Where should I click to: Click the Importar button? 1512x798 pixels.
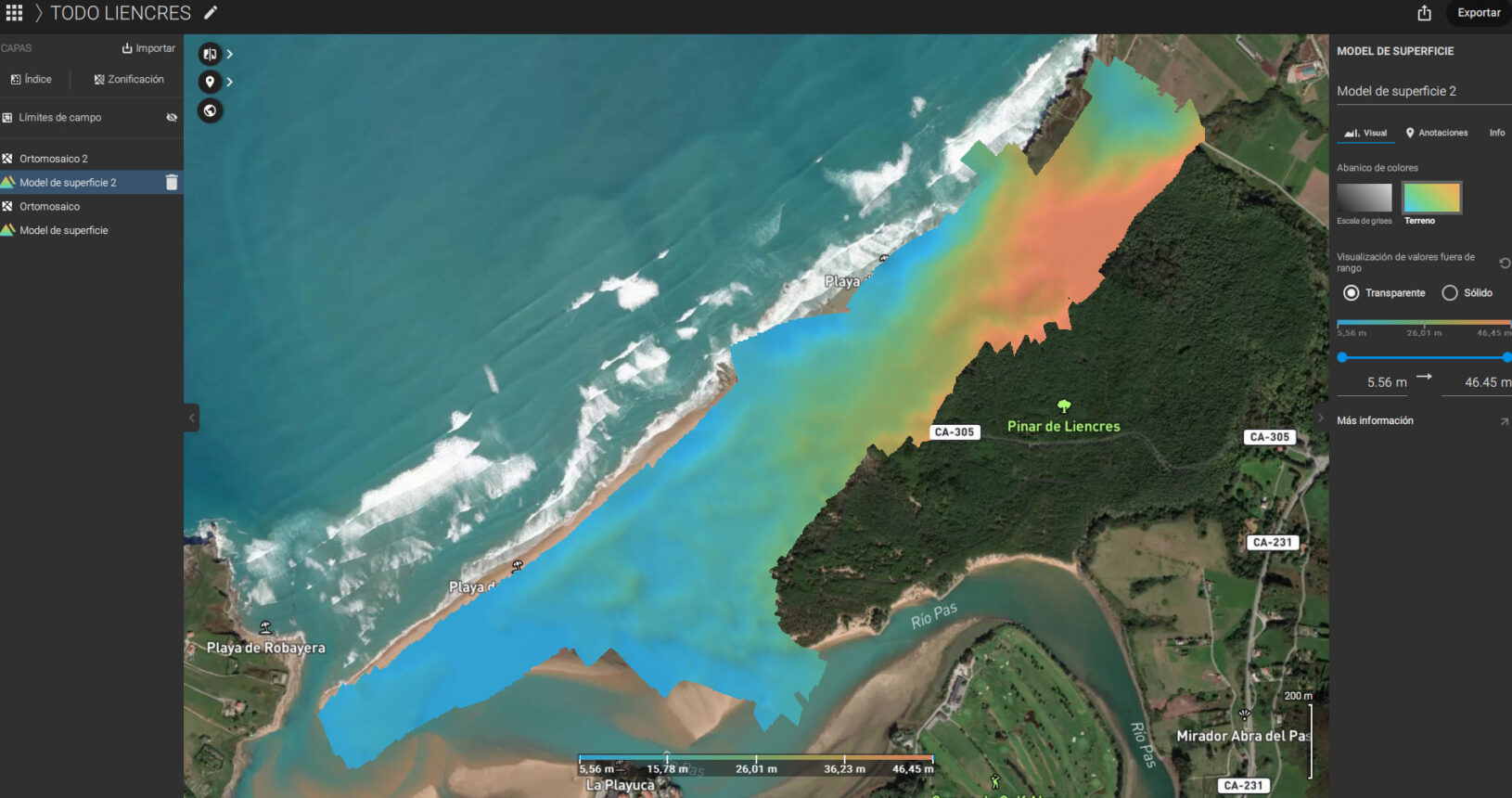pos(148,48)
